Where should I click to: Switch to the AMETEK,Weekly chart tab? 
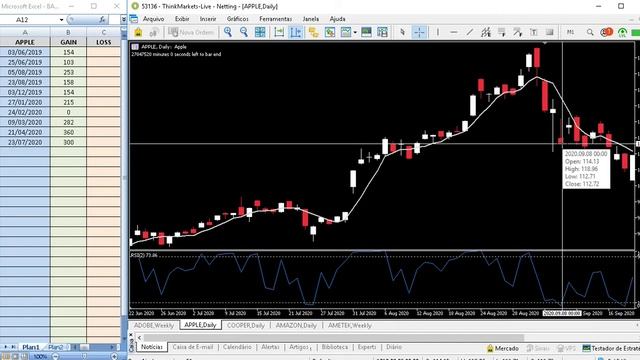point(350,325)
